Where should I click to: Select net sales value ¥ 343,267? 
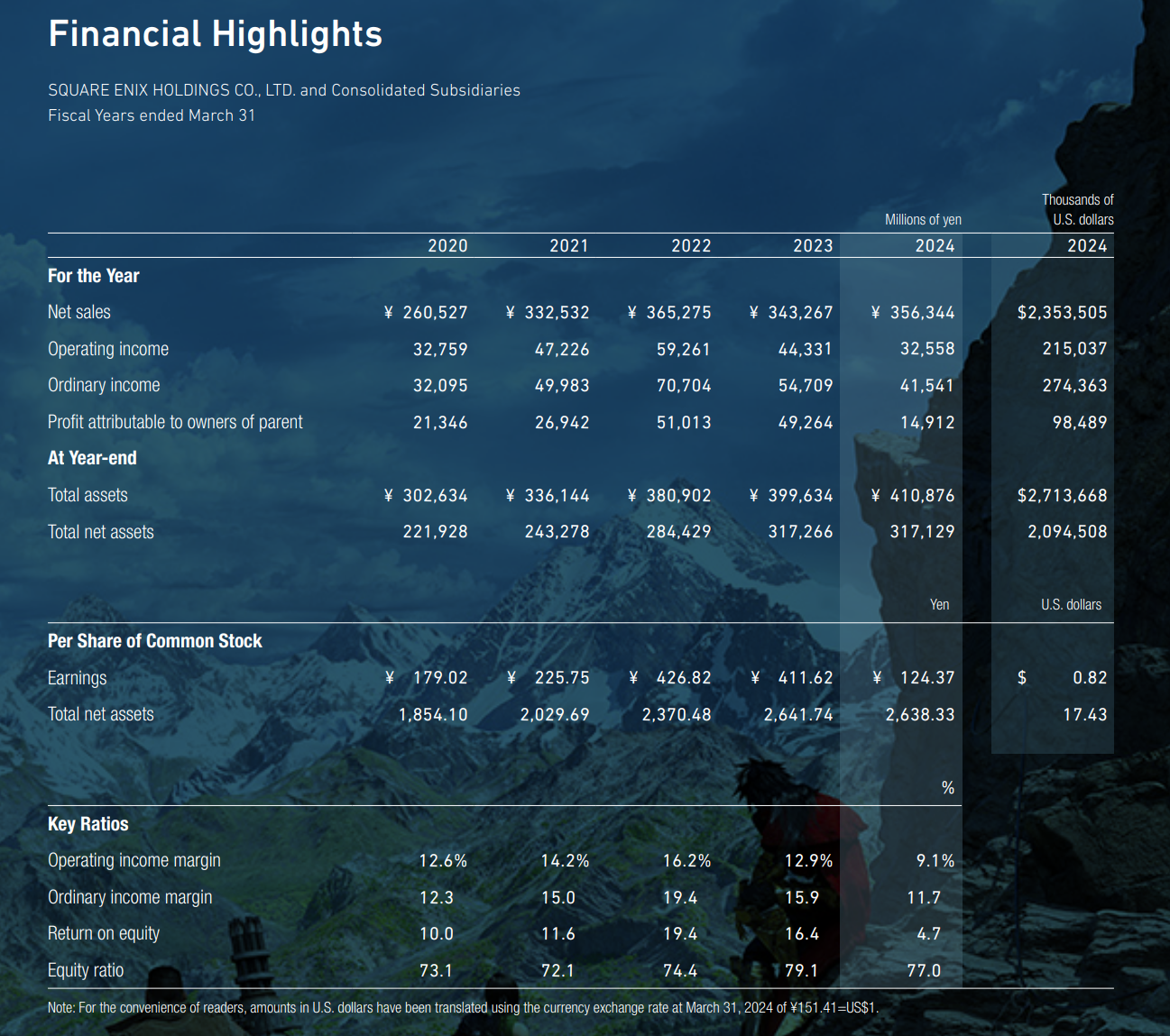tap(791, 312)
